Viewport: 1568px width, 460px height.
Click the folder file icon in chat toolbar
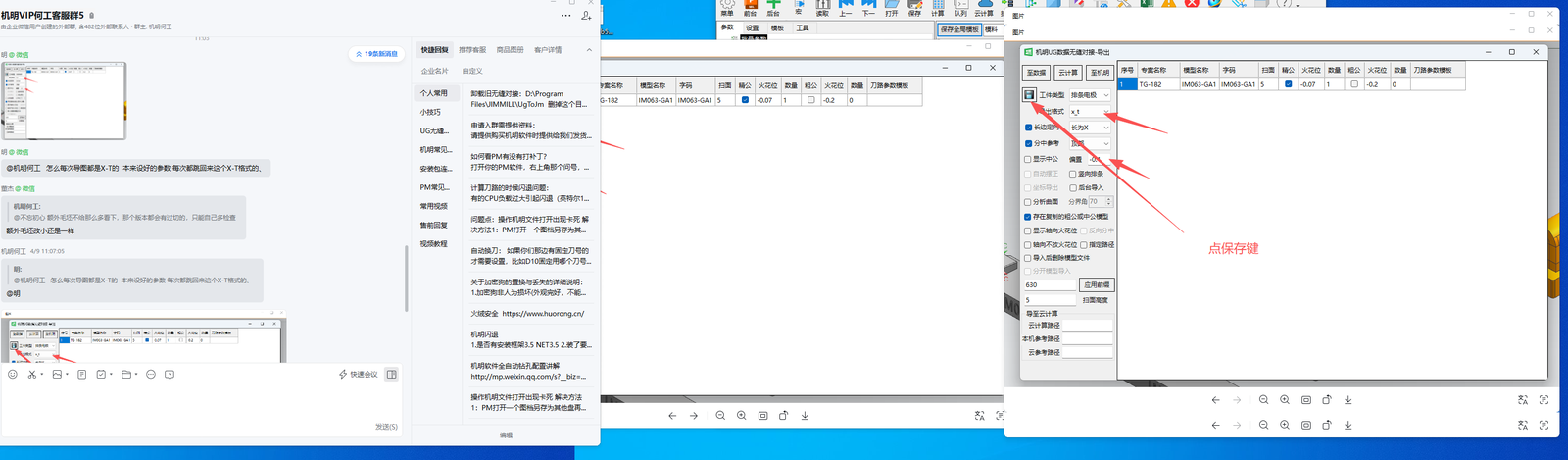(x=125, y=374)
